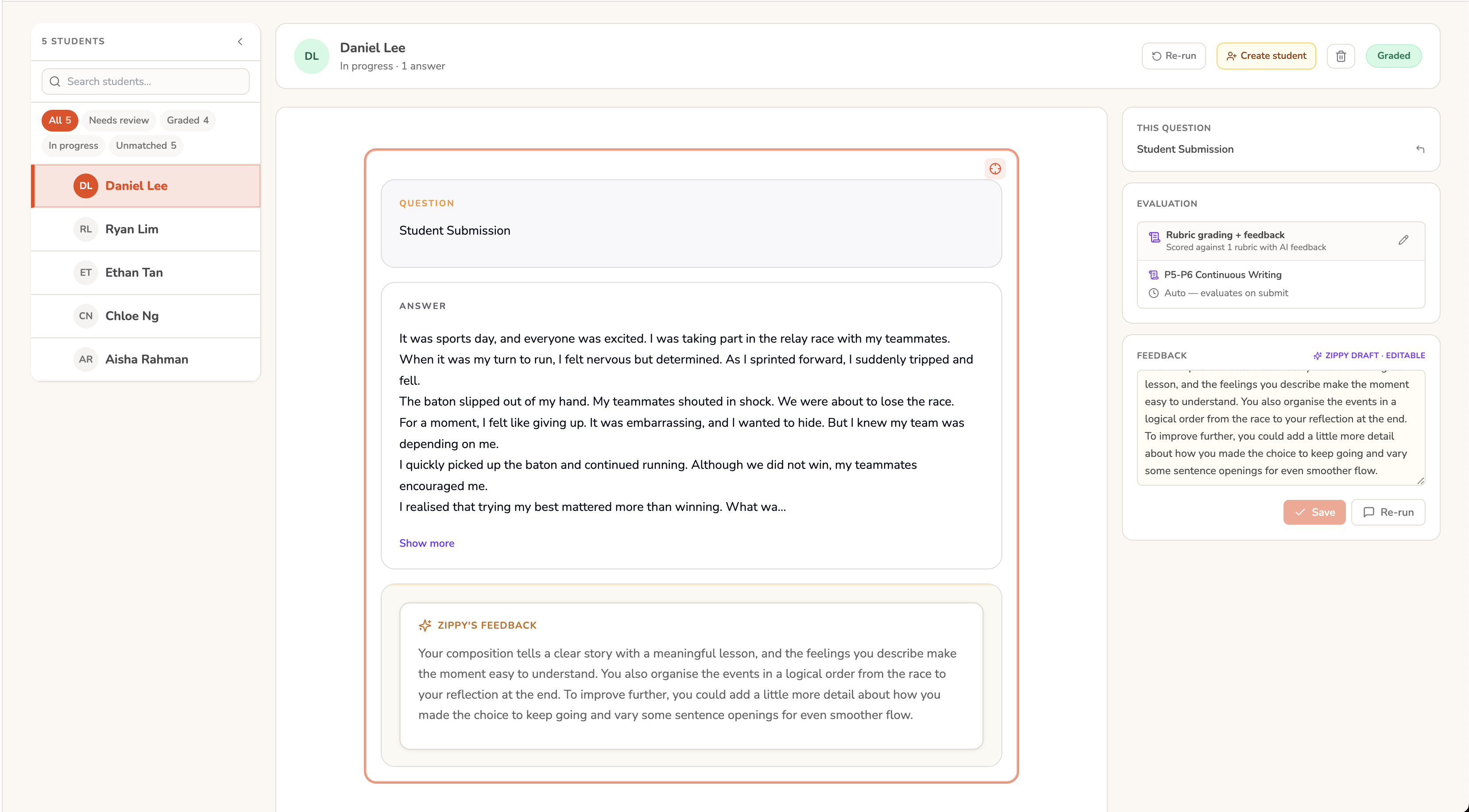Click the magnifier icon in the search box

(x=55, y=81)
